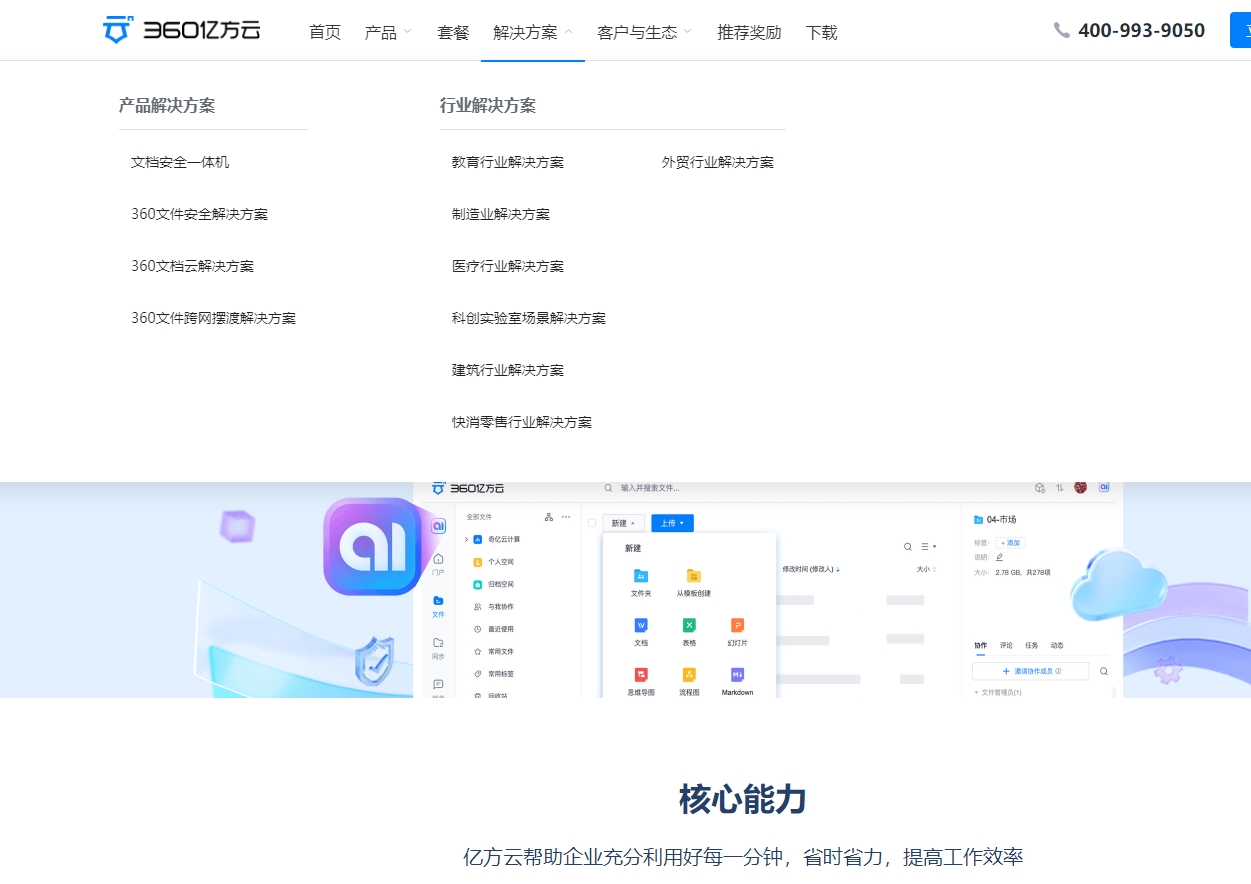This screenshot has height=884, width=1251.
Task: Sort by the 修改时间 column header
Action: point(810,569)
